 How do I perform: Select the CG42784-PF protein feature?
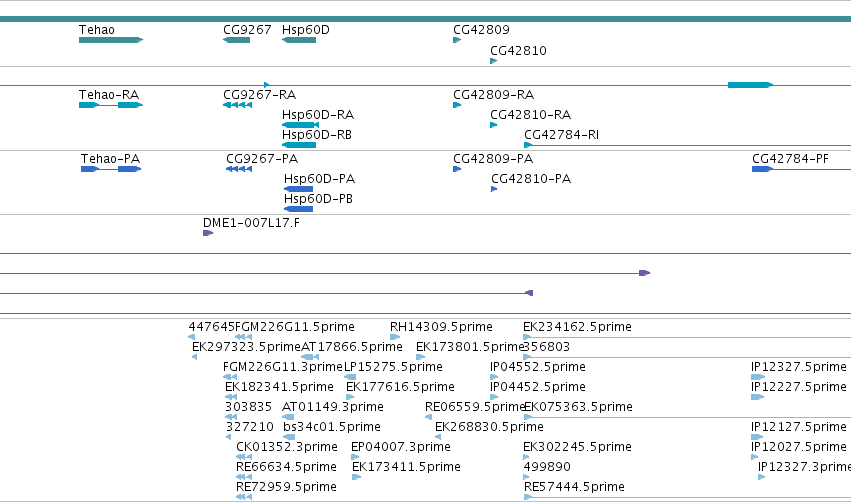pyautogui.click(x=801, y=169)
